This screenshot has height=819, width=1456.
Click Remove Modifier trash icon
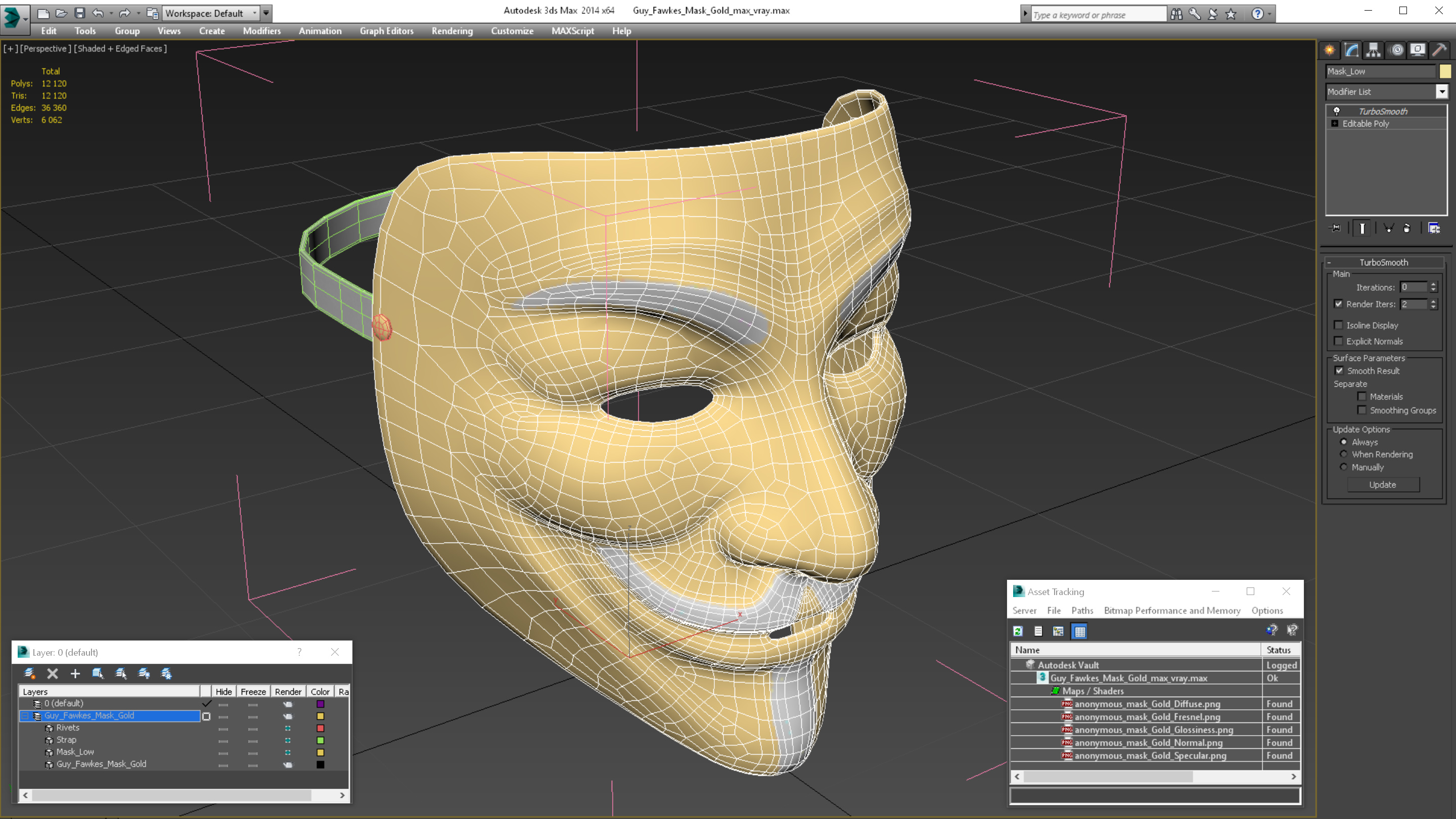tap(1407, 229)
